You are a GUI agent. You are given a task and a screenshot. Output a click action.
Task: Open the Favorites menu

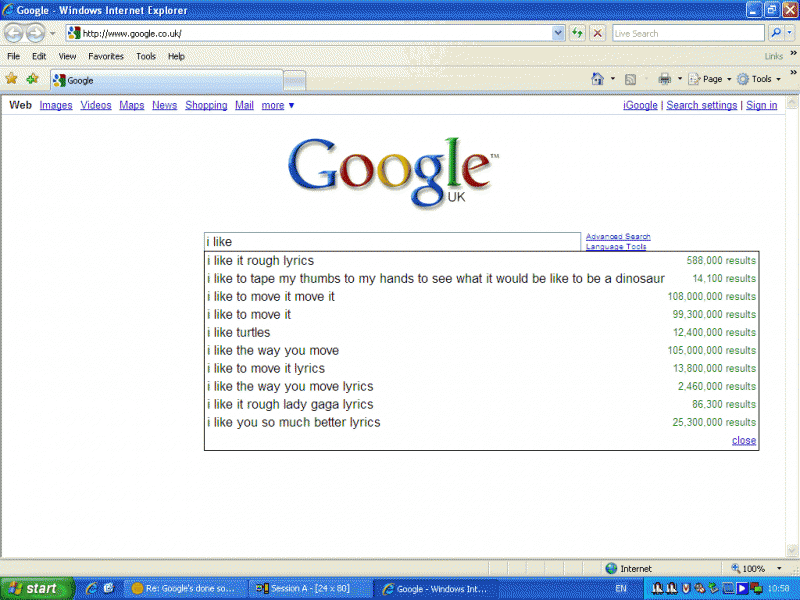pos(106,56)
